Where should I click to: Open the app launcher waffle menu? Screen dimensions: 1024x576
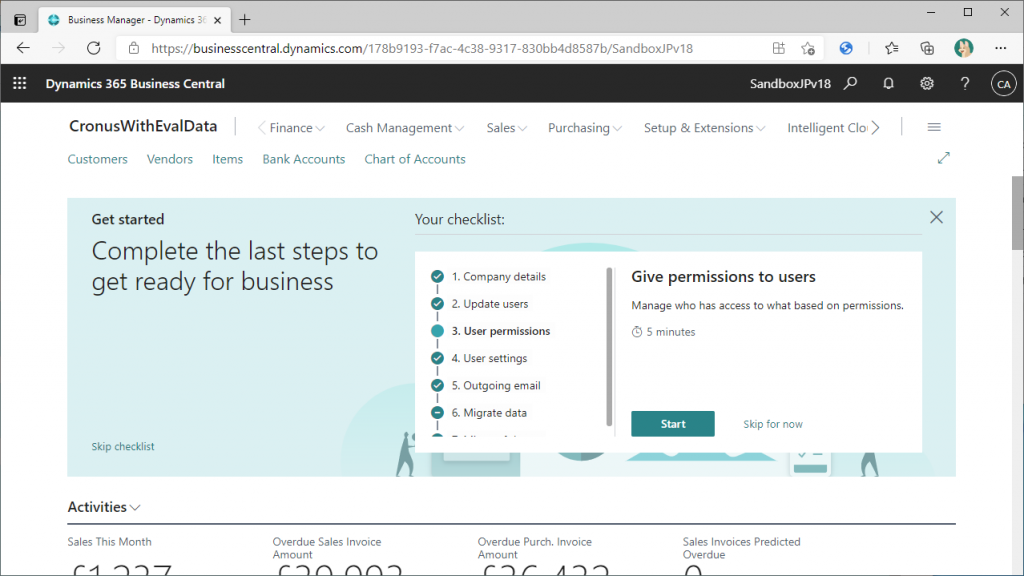[x=20, y=84]
